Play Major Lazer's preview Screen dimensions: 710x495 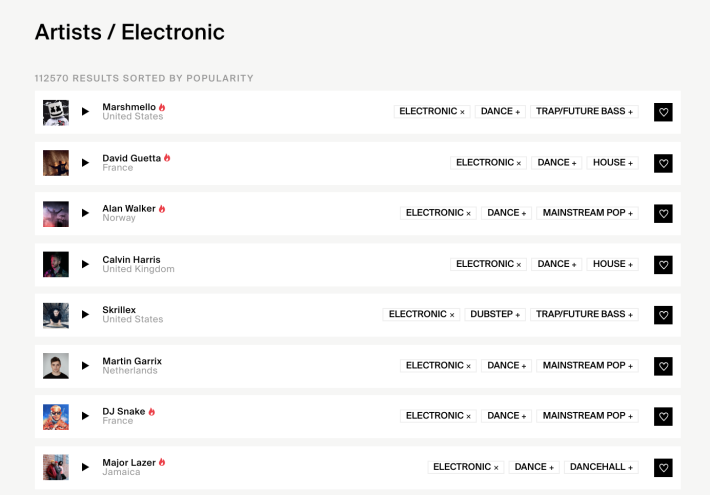pos(85,467)
